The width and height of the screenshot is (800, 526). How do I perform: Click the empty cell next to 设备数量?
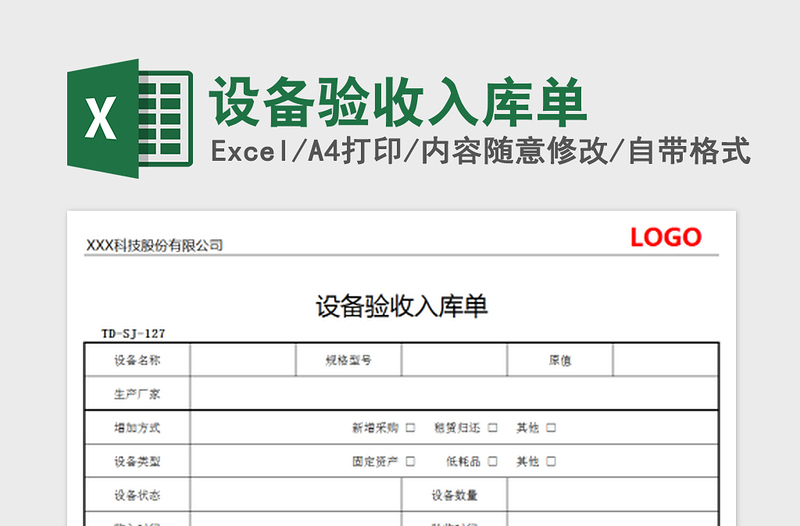[x=613, y=495]
